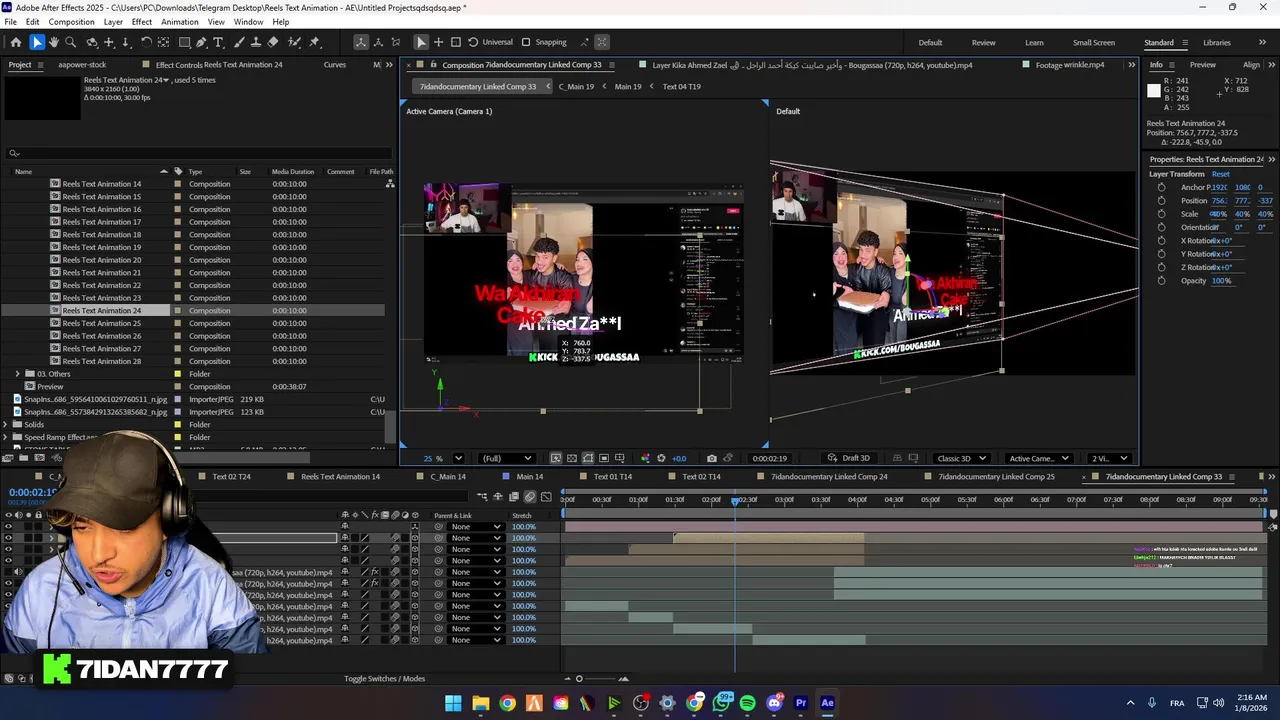
Task: Expand the Solids folder
Action: pyautogui.click(x=5, y=424)
